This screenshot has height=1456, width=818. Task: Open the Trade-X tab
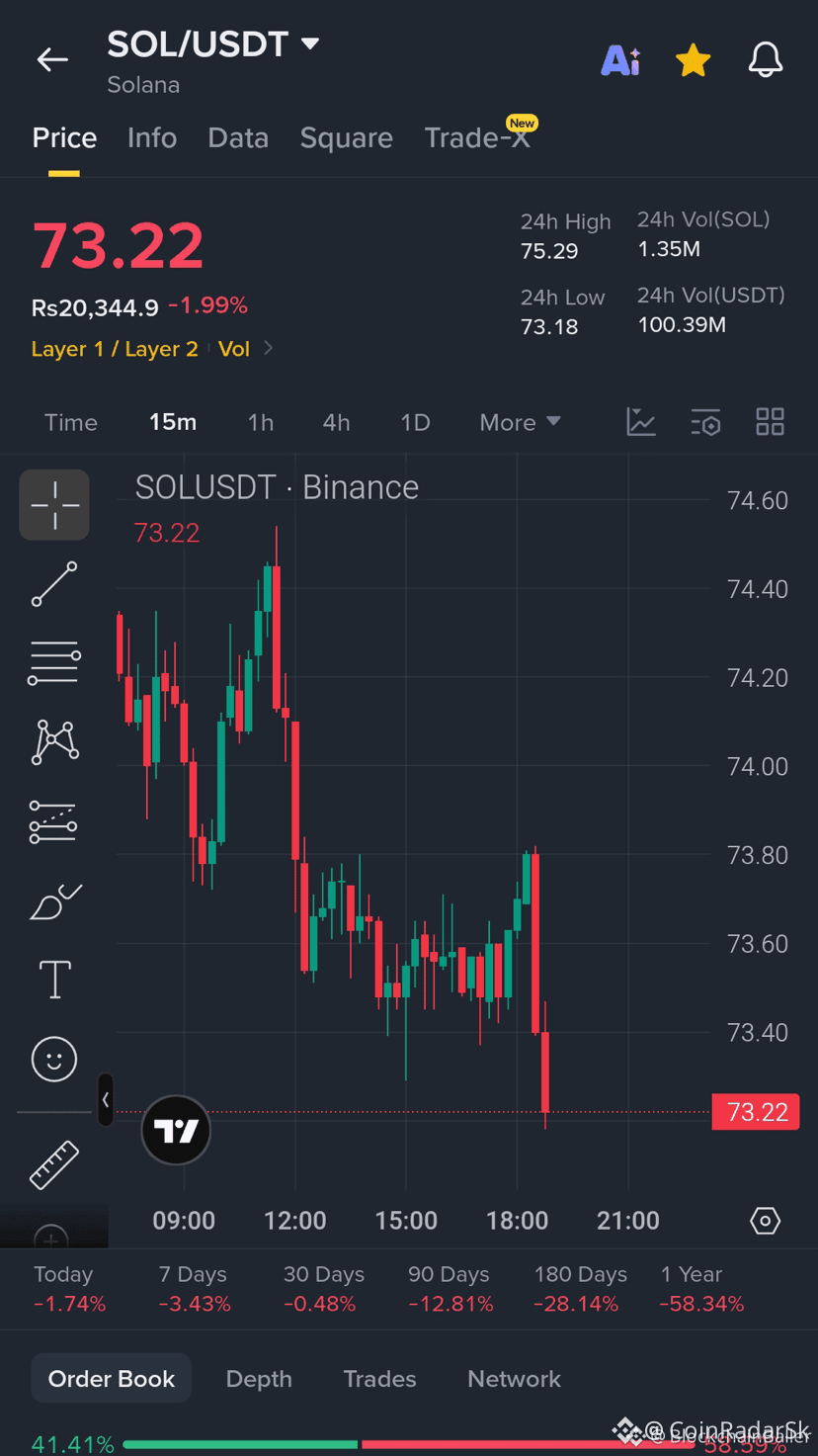[477, 137]
